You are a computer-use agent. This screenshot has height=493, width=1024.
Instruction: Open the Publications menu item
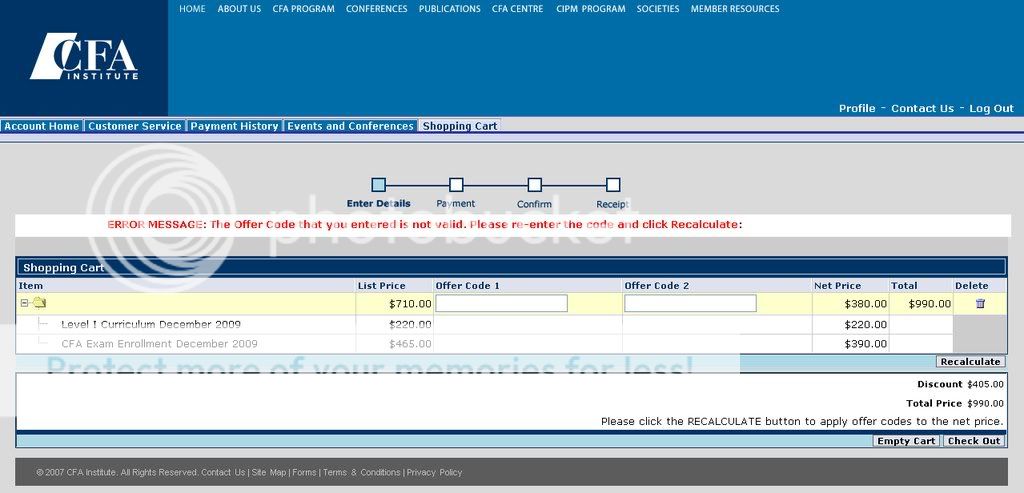pos(449,9)
